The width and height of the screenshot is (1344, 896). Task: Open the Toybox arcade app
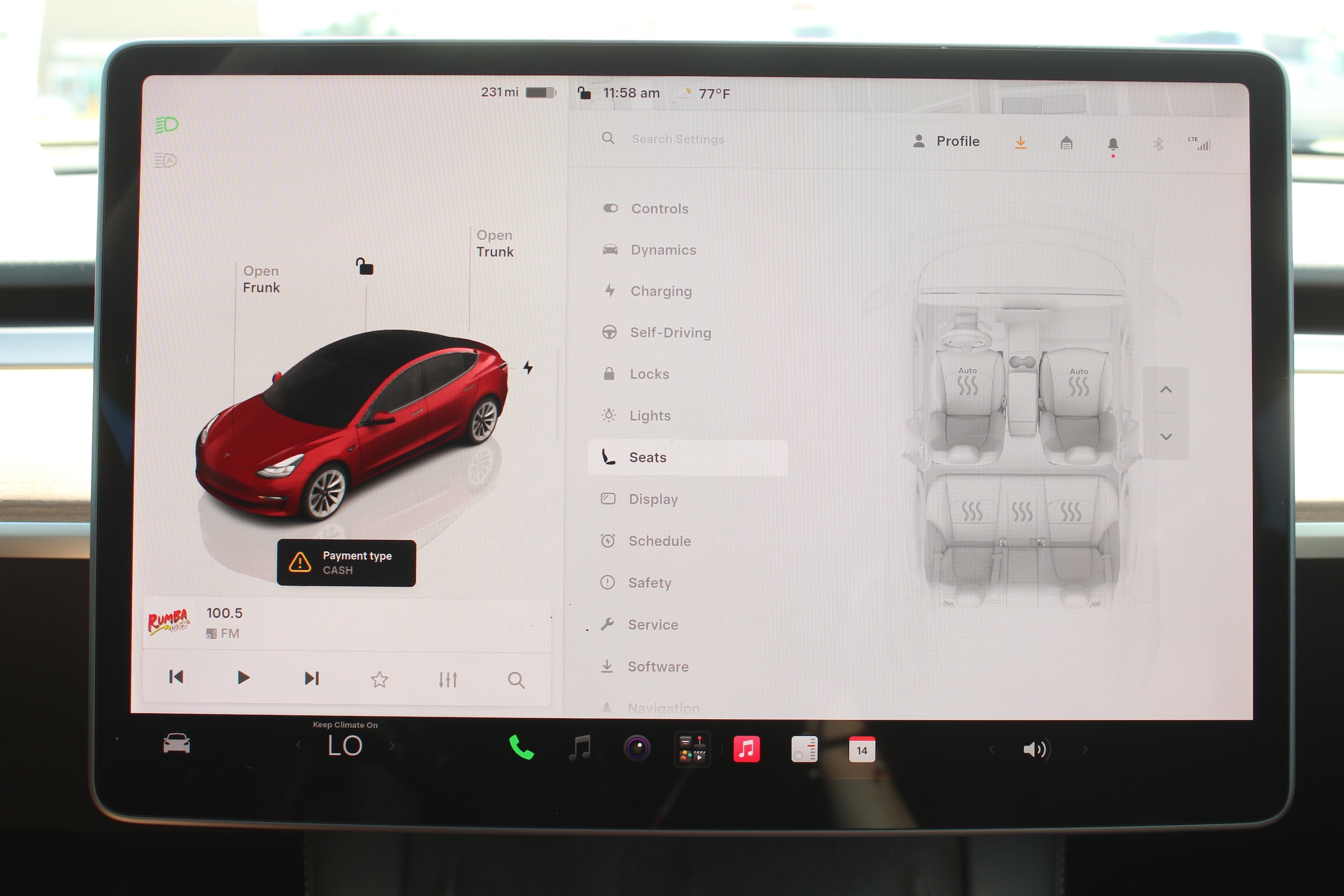[692, 749]
